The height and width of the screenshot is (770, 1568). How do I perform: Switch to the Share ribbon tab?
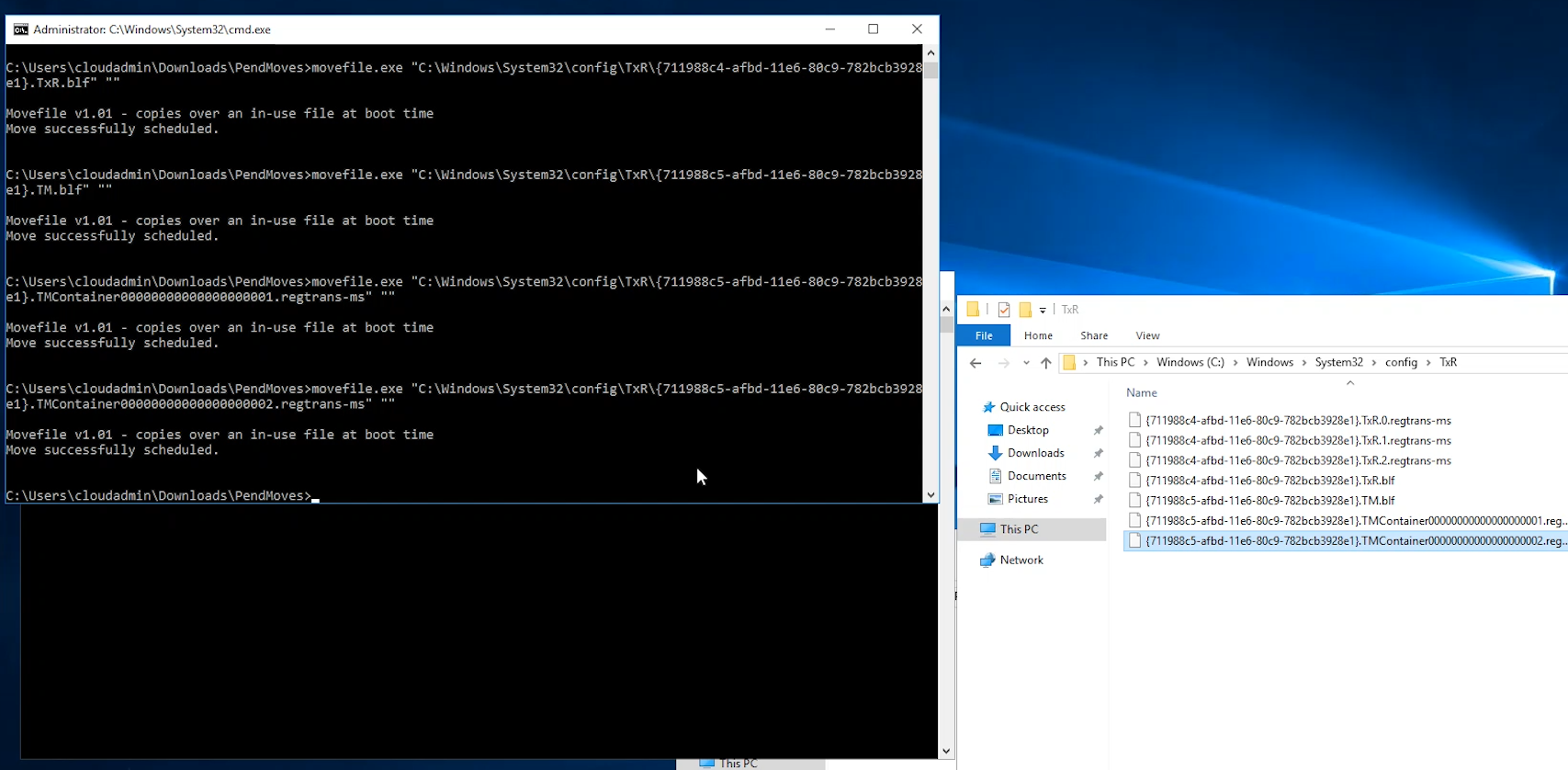tap(1094, 335)
